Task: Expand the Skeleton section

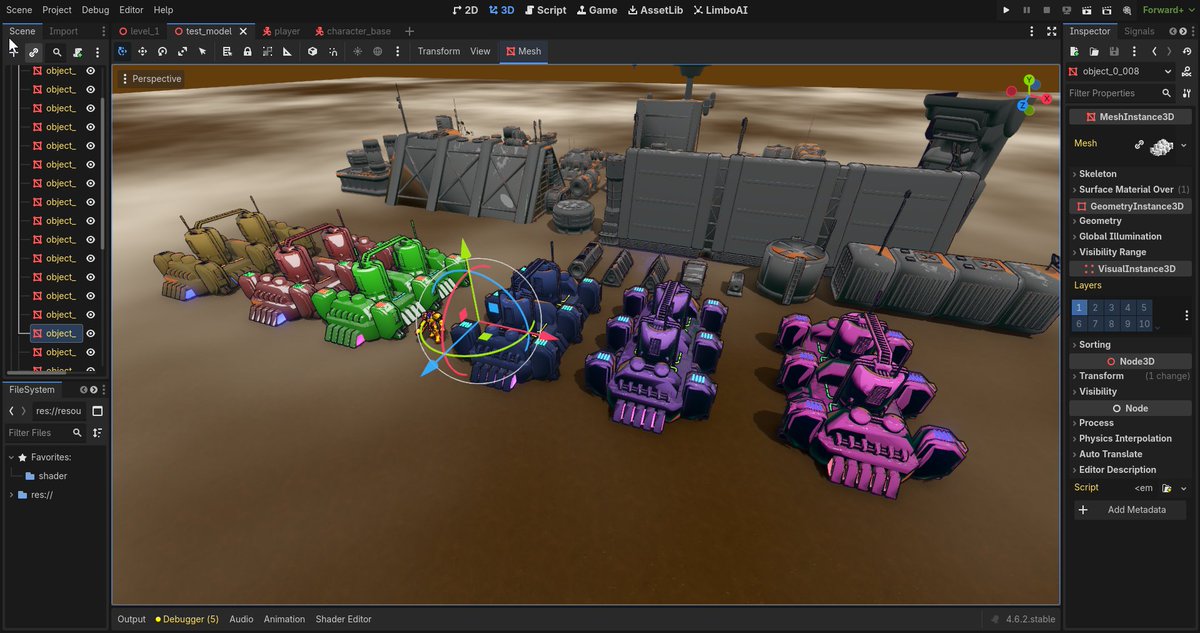Action: pyautogui.click(x=1130, y=174)
